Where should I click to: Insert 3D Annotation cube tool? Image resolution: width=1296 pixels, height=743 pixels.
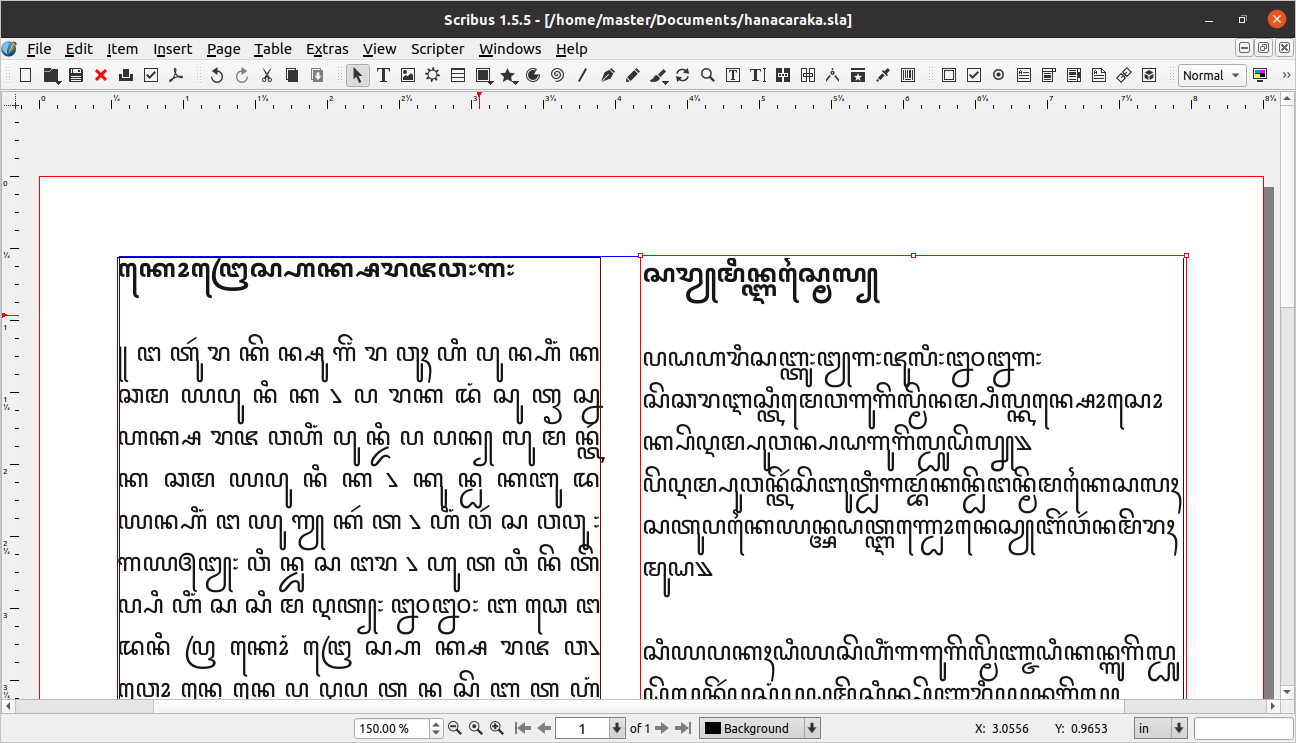click(x=1149, y=75)
